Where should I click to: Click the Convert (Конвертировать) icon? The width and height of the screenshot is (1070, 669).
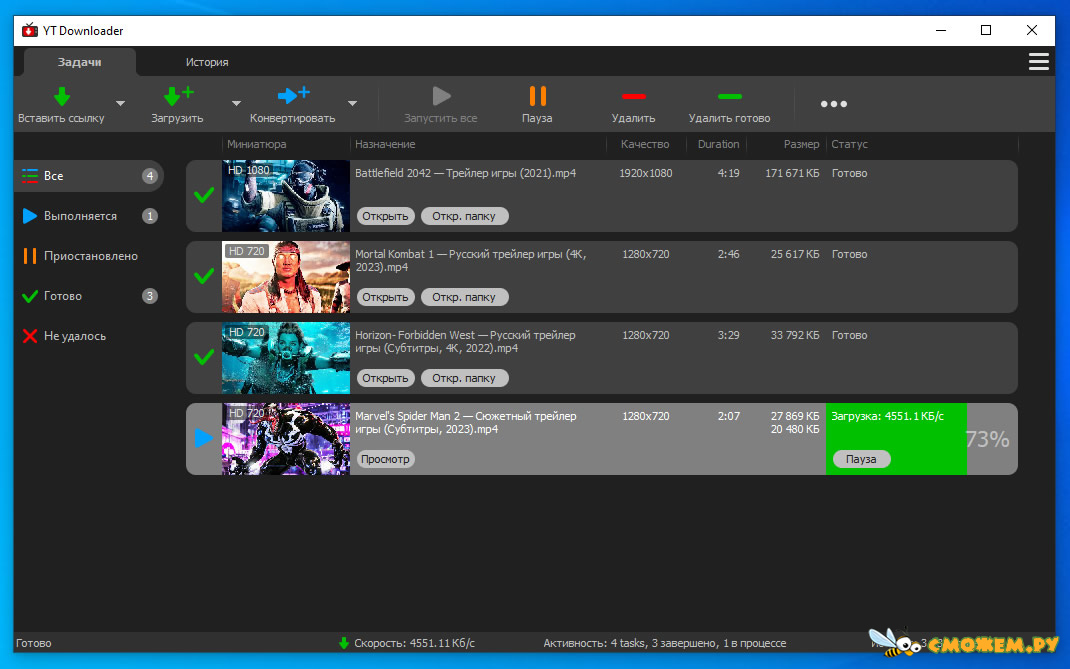tap(293, 96)
